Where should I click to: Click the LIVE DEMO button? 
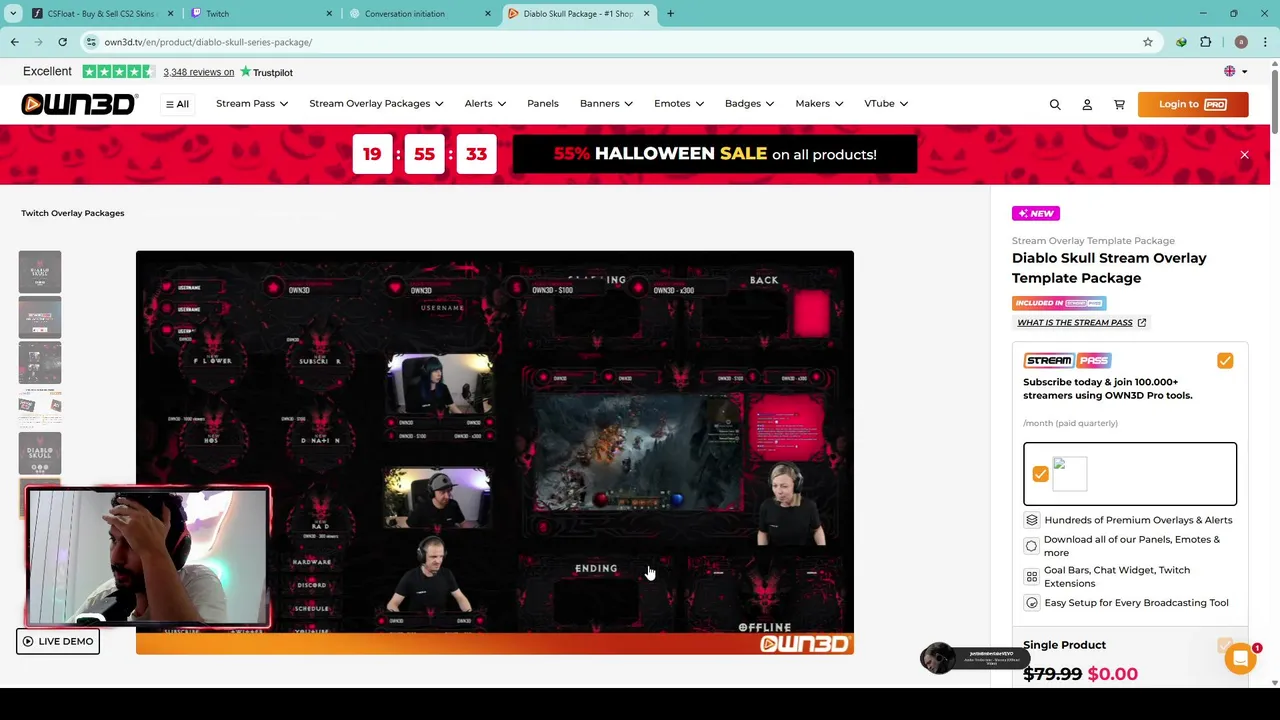58,642
